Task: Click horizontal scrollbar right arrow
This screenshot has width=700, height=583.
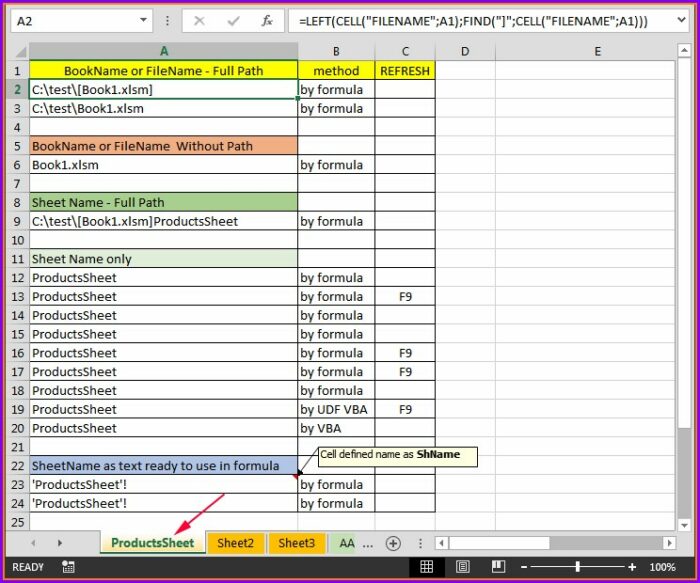Action: [669, 543]
